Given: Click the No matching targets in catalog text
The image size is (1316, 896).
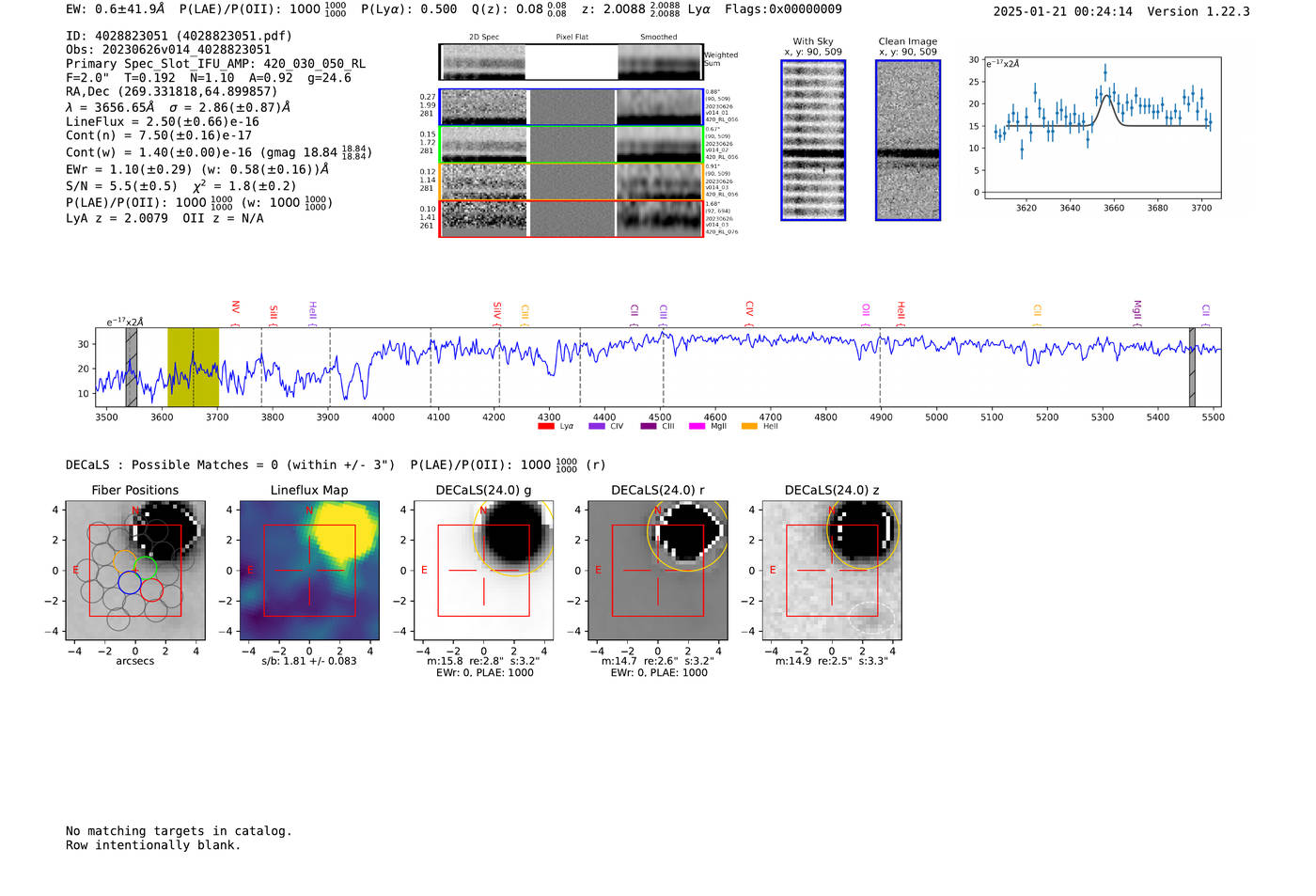Looking at the screenshot, I should [179, 831].
